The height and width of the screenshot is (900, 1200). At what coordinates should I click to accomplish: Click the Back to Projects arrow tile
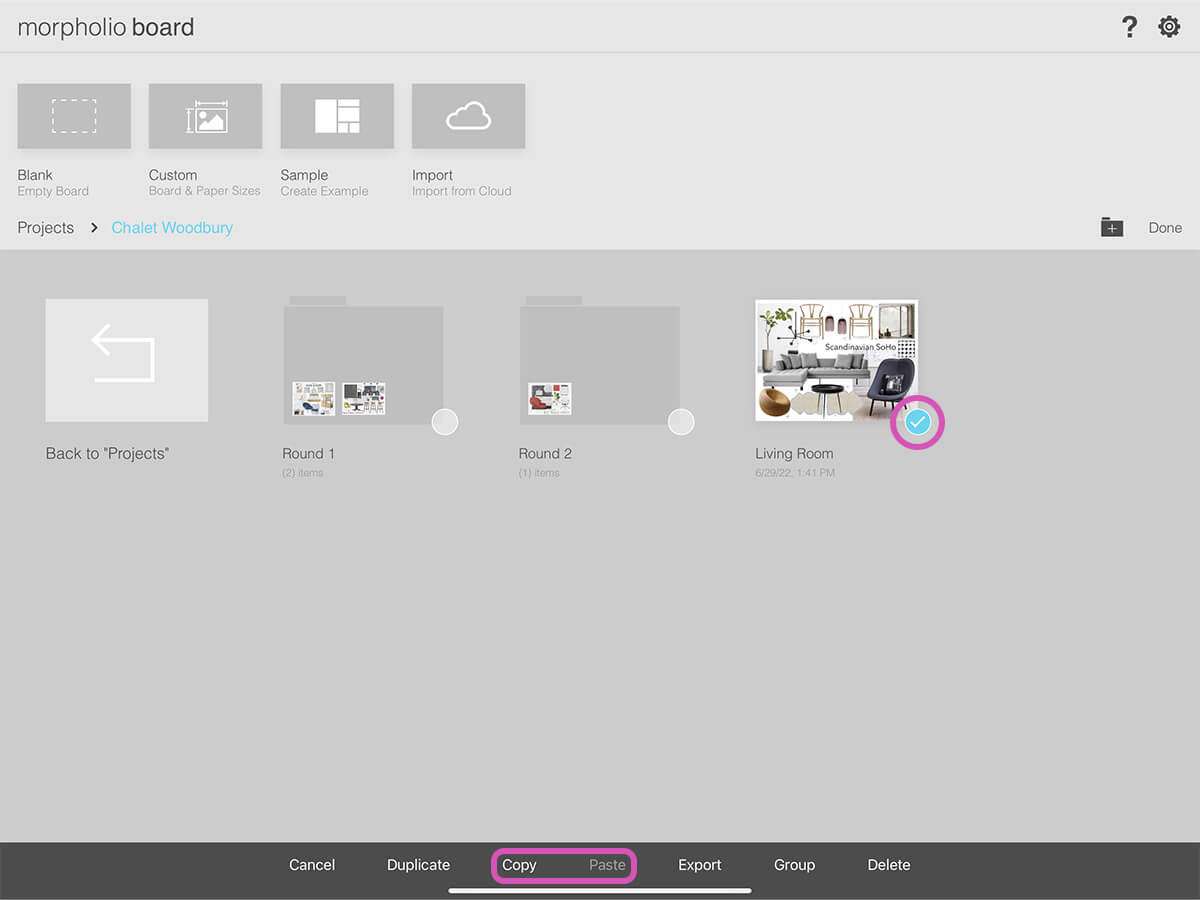tap(127, 360)
